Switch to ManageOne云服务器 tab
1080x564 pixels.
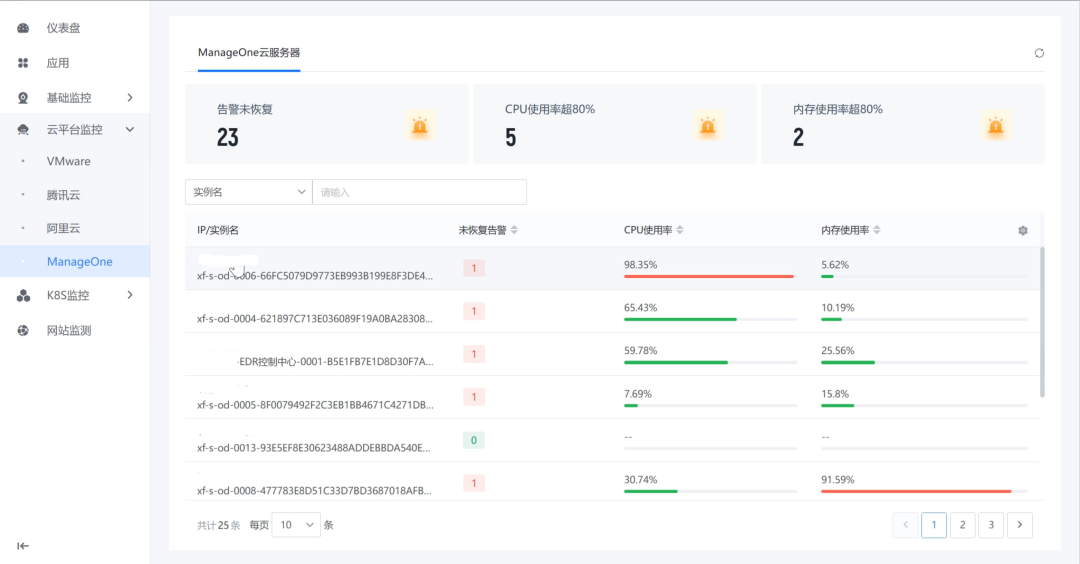249,53
